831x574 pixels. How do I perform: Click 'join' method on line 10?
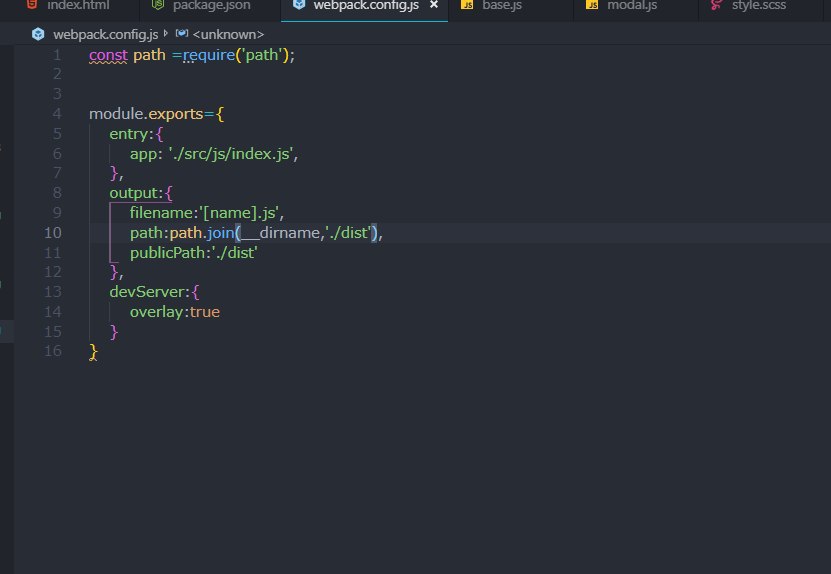pyautogui.click(x=220, y=233)
